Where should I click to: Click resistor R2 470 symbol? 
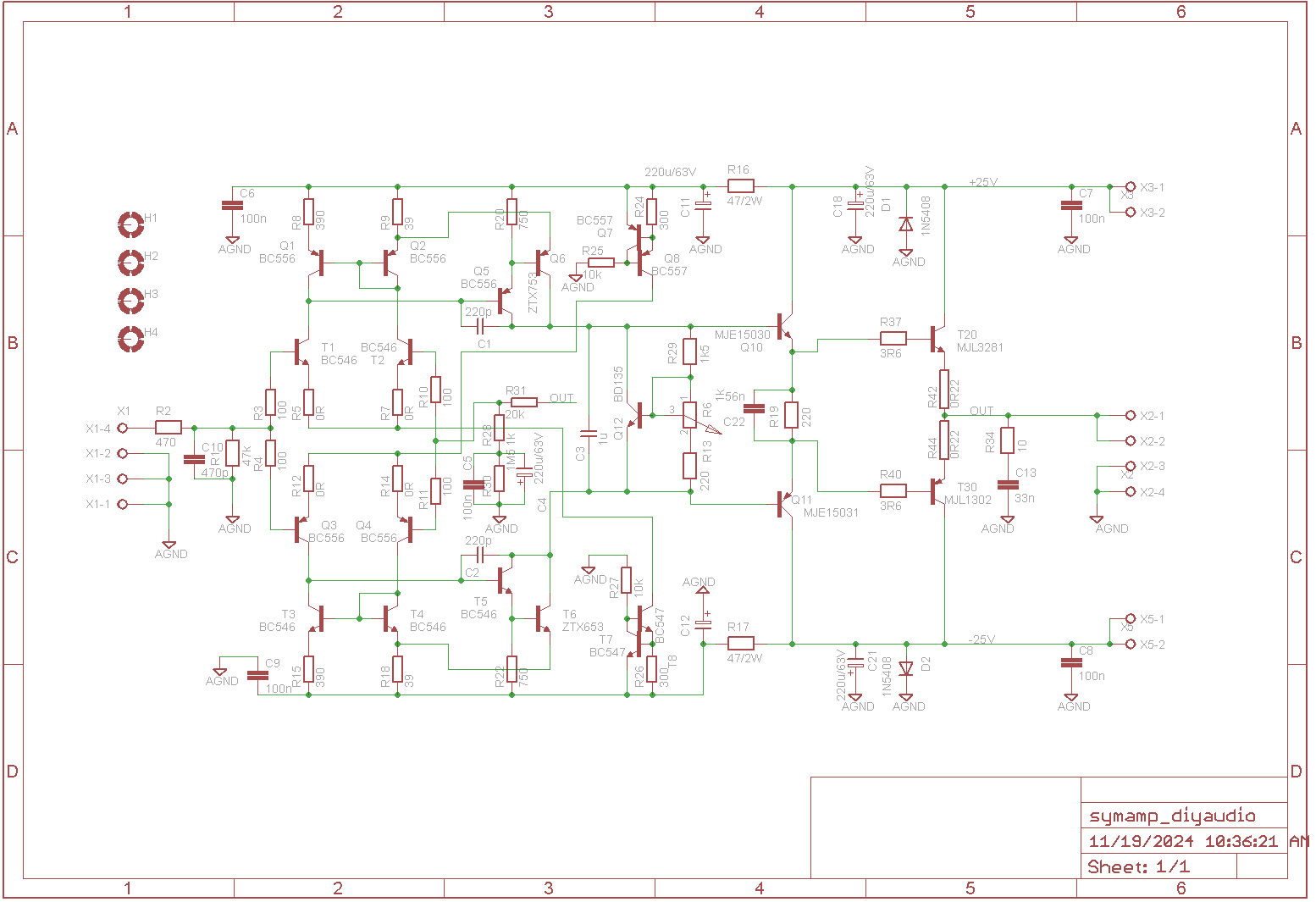pos(169,428)
